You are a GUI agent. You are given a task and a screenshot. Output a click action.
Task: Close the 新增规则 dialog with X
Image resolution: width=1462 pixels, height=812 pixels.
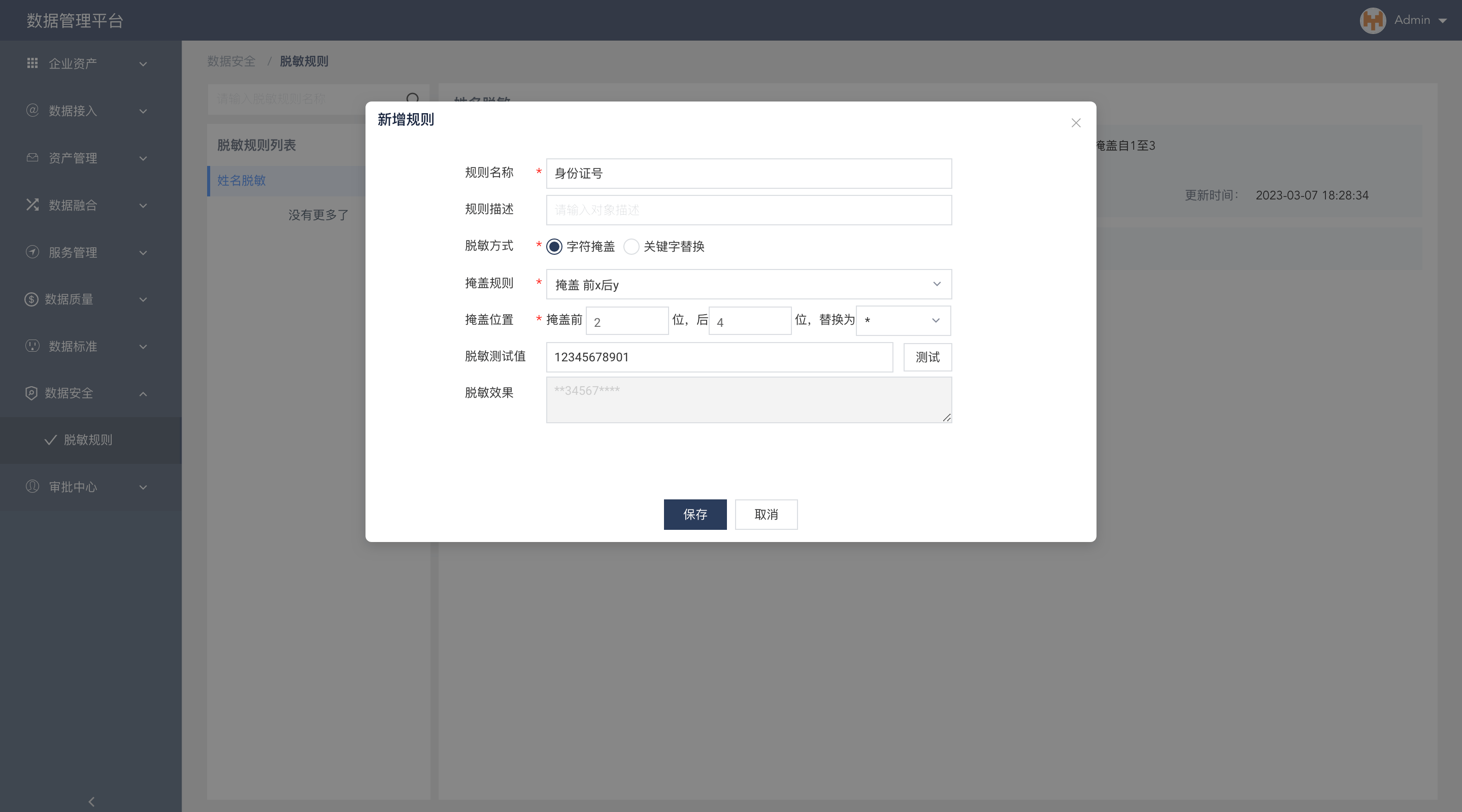[1076, 123]
